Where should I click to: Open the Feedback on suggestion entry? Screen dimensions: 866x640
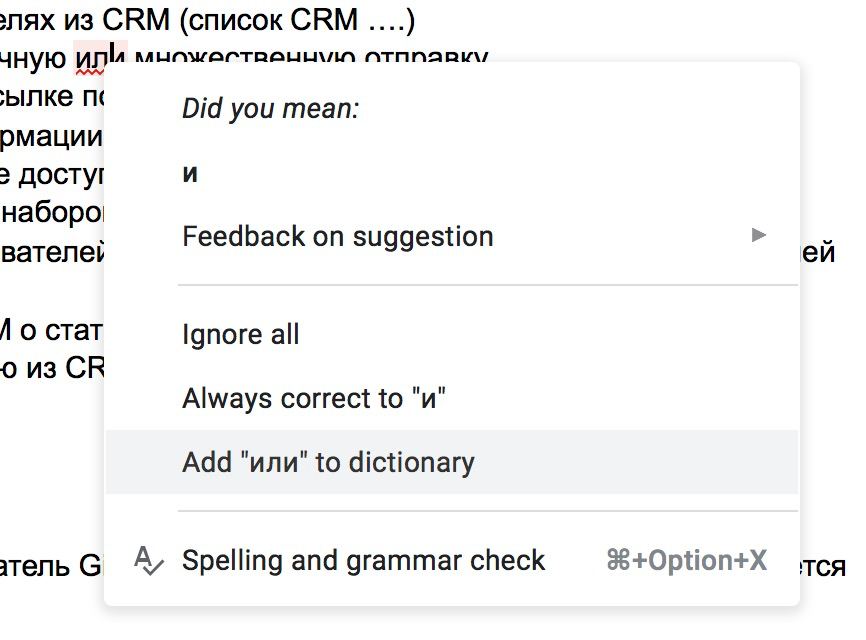[x=337, y=236]
